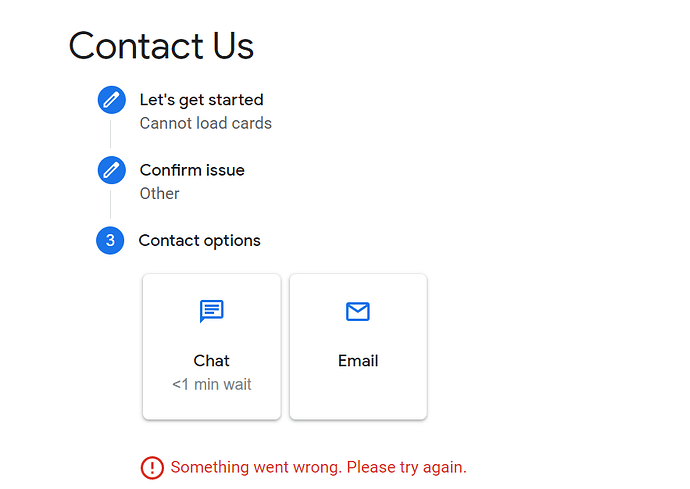Select the Other issue summary text
The width and height of the screenshot is (690, 489).
coord(159,194)
